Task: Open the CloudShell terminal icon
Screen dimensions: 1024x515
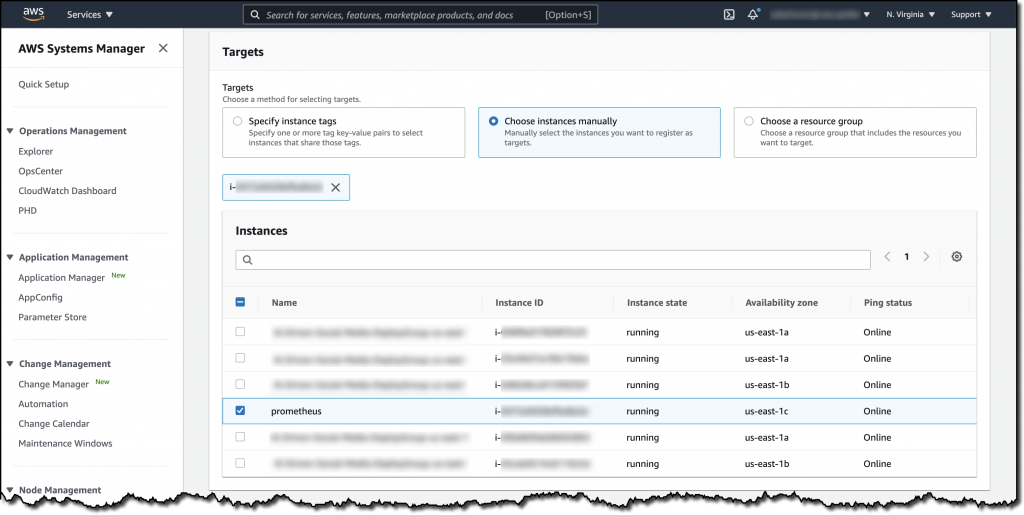Action: (x=729, y=14)
